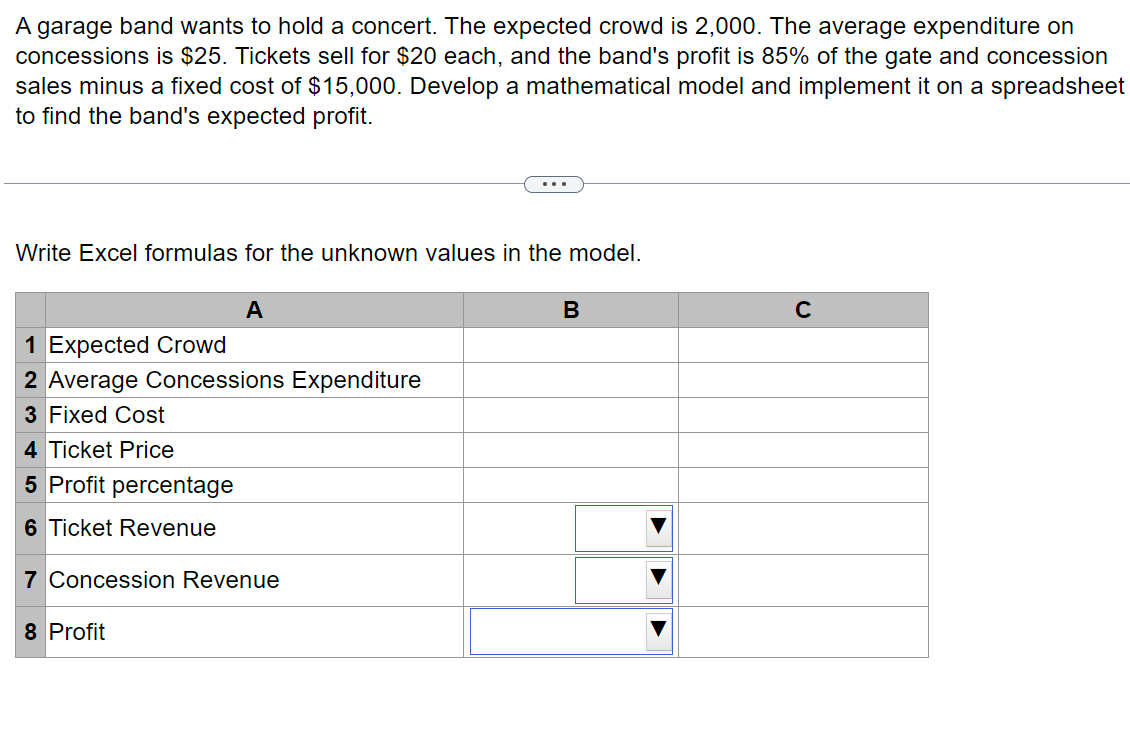Select cell C6 in column C
The height and width of the screenshot is (730, 1130).
pos(803,528)
